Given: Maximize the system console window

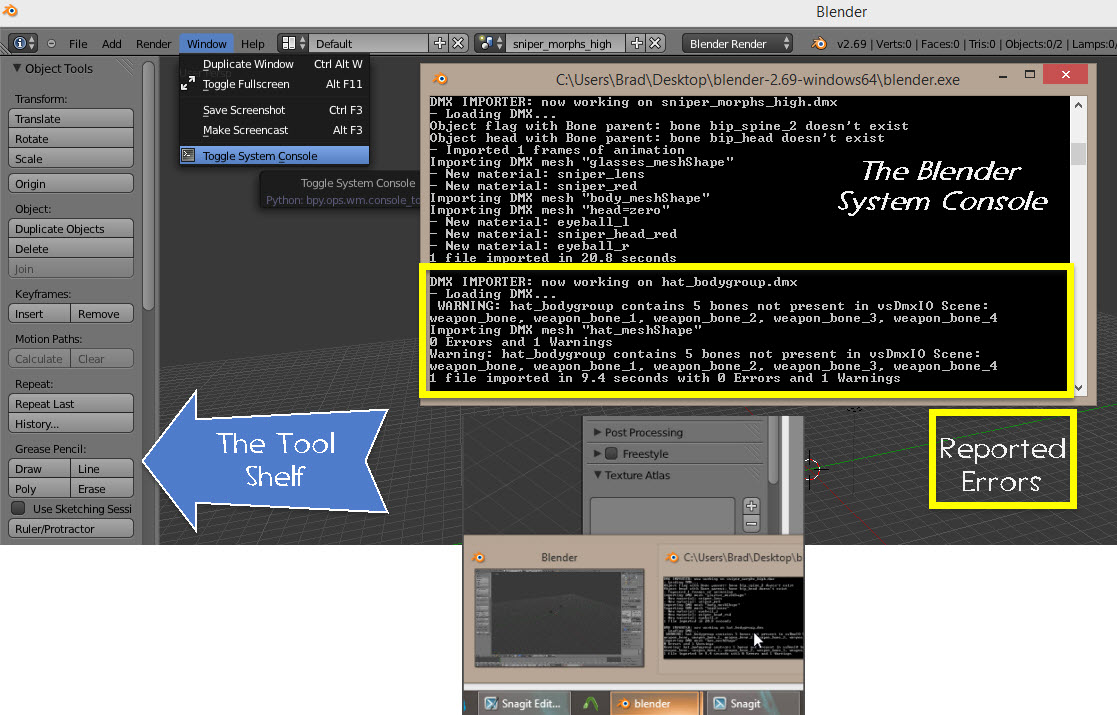Looking at the screenshot, I should [1029, 75].
